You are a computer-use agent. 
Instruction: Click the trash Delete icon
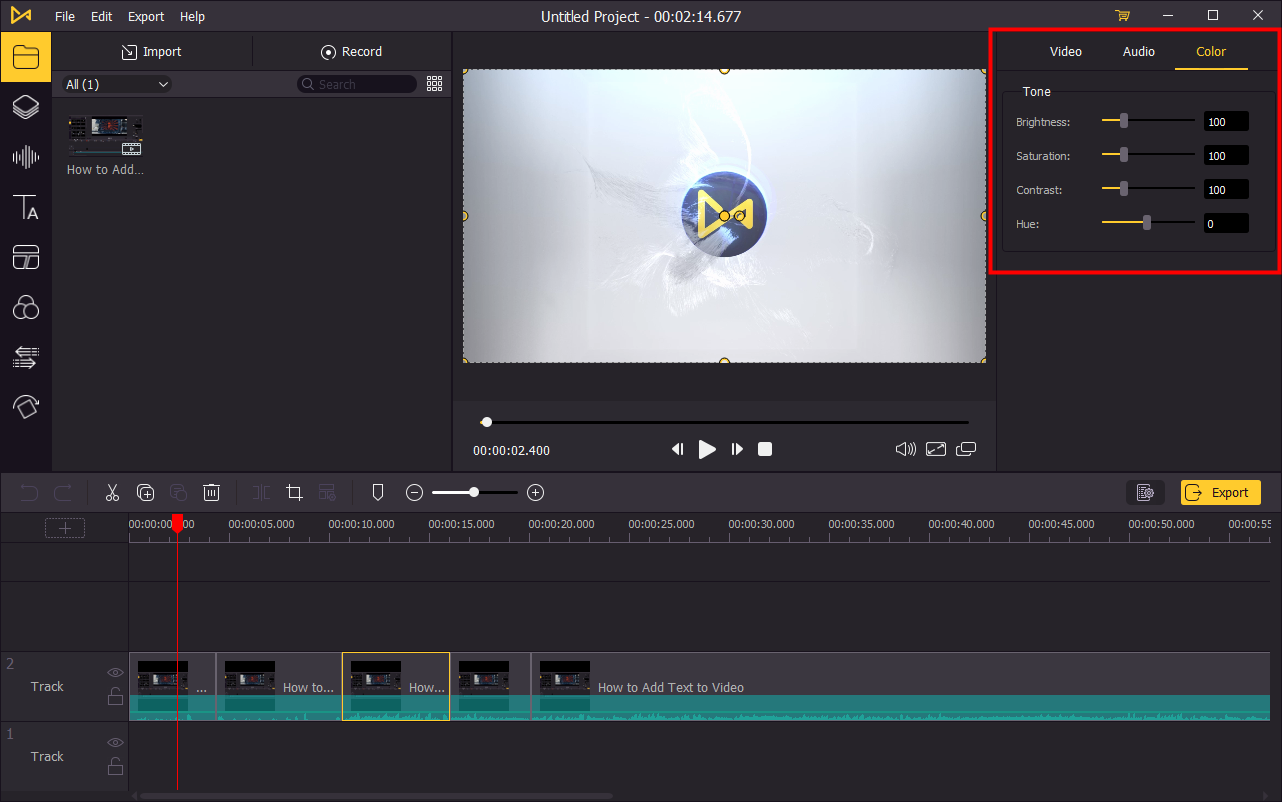coord(211,492)
